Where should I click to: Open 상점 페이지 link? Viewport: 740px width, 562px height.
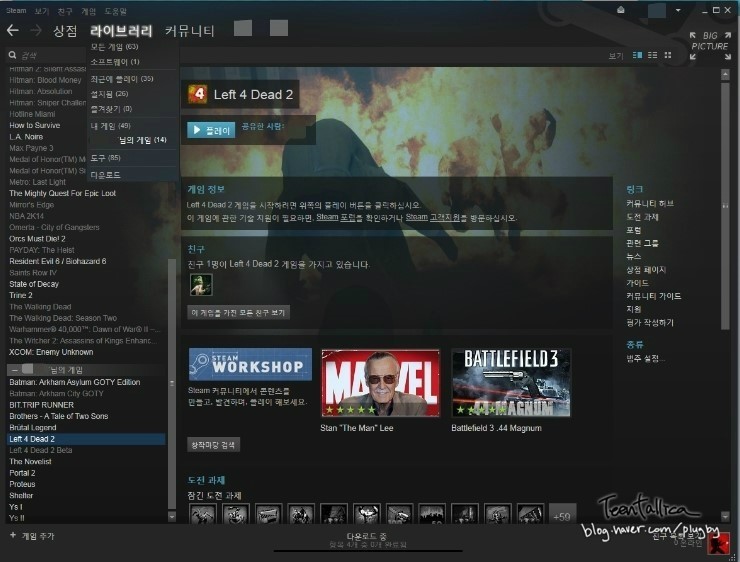click(646, 270)
